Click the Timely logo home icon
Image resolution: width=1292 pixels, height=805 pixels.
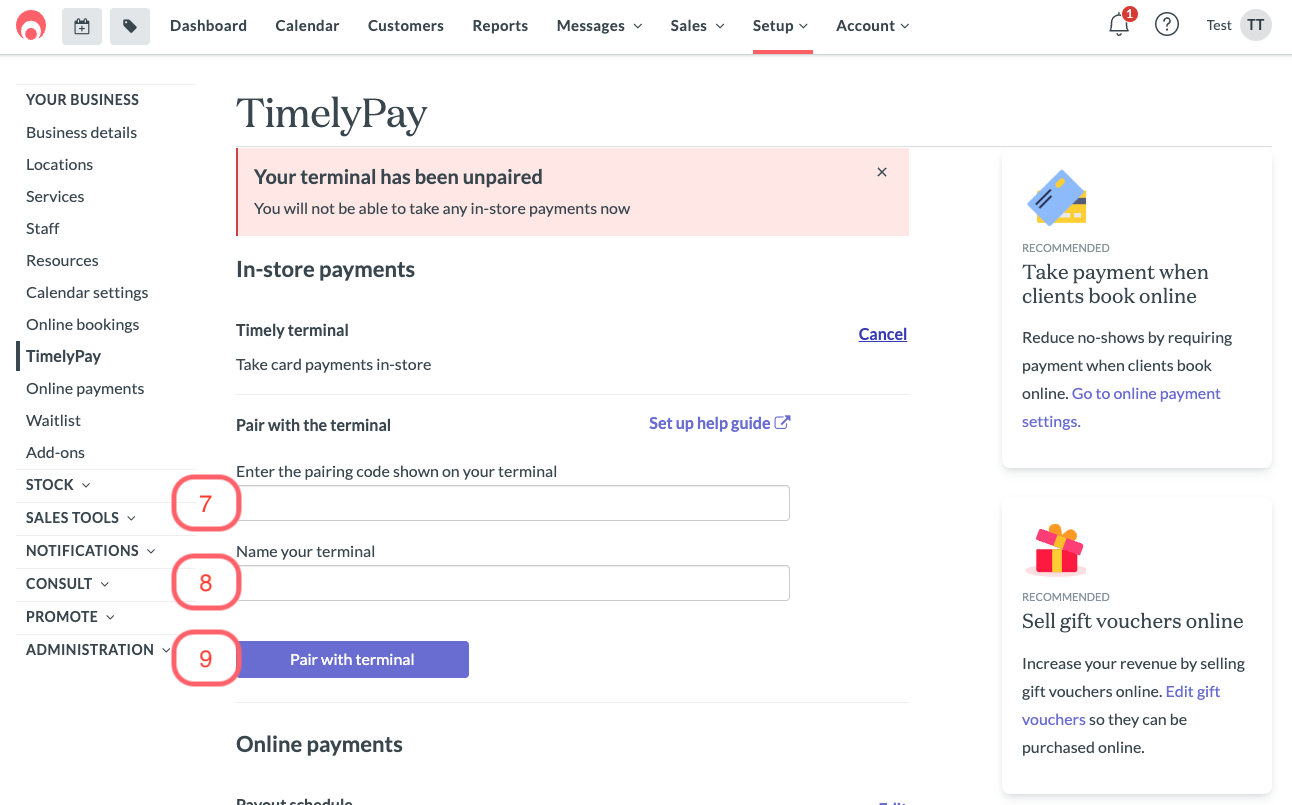[x=31, y=26]
